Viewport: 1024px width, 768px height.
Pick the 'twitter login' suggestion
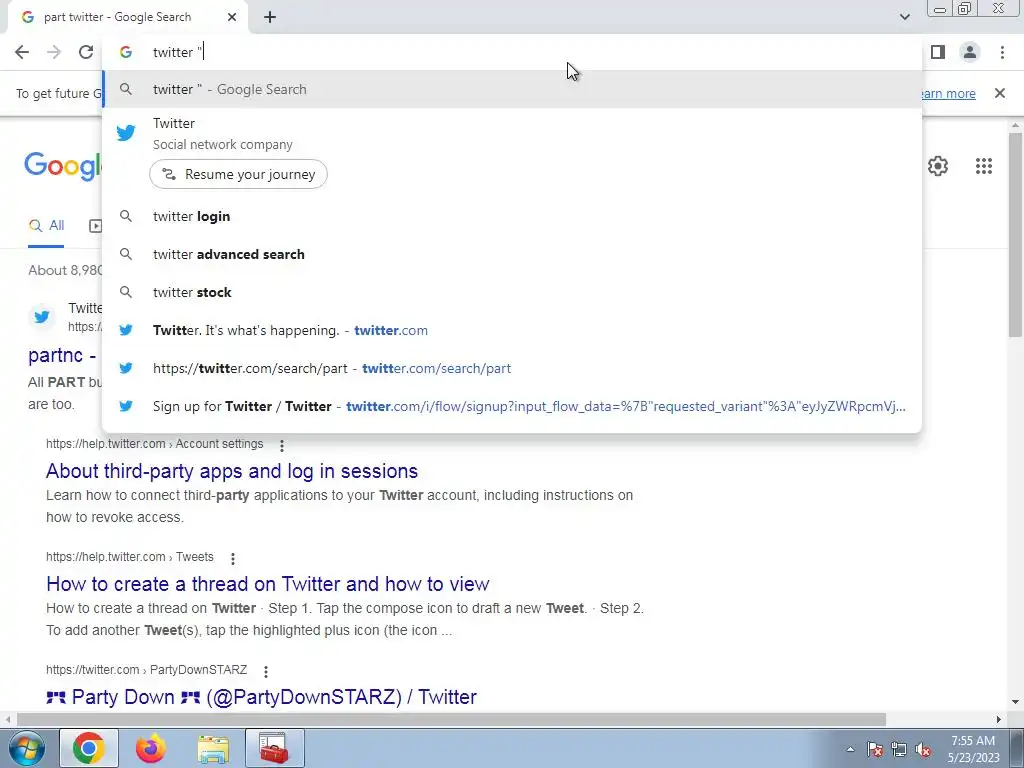pos(512,216)
